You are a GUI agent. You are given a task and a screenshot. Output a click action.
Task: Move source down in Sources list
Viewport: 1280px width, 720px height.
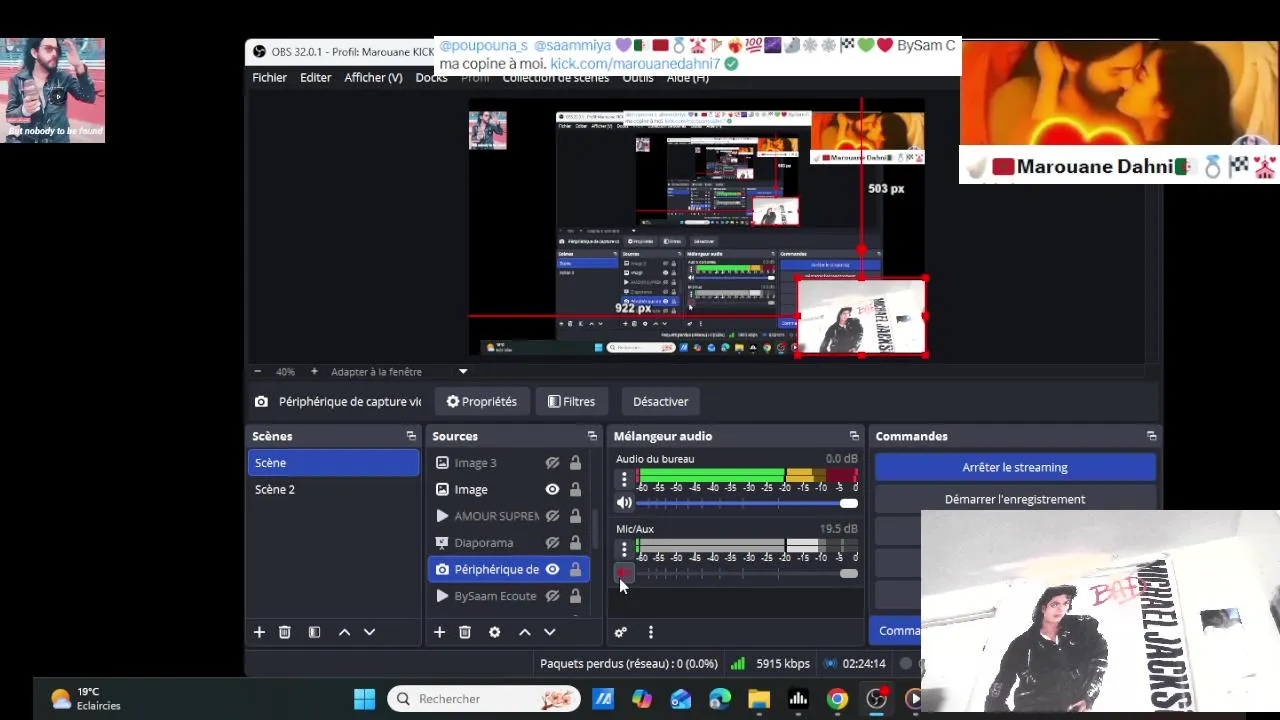pos(549,632)
